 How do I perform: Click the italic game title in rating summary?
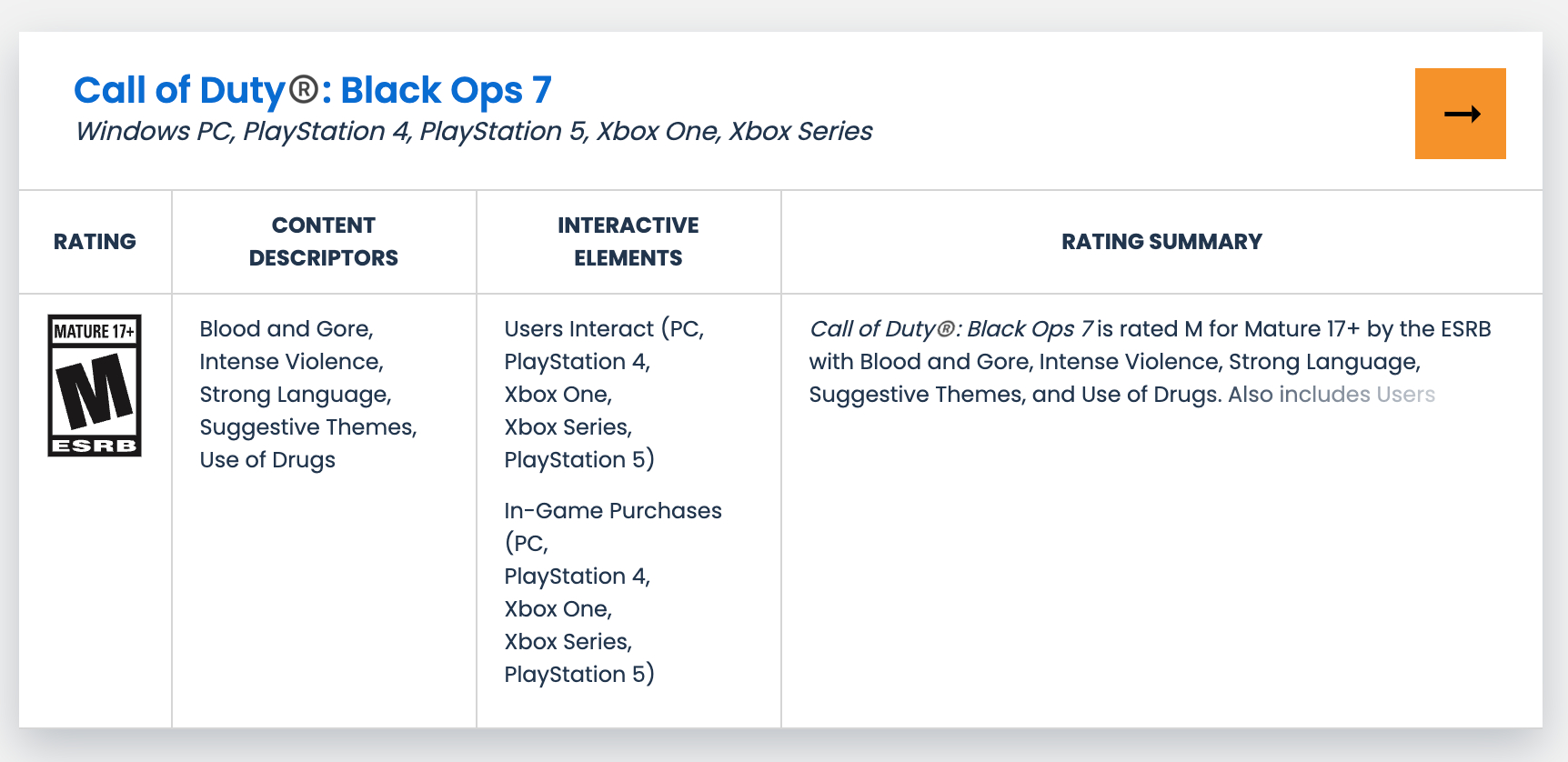tap(950, 329)
